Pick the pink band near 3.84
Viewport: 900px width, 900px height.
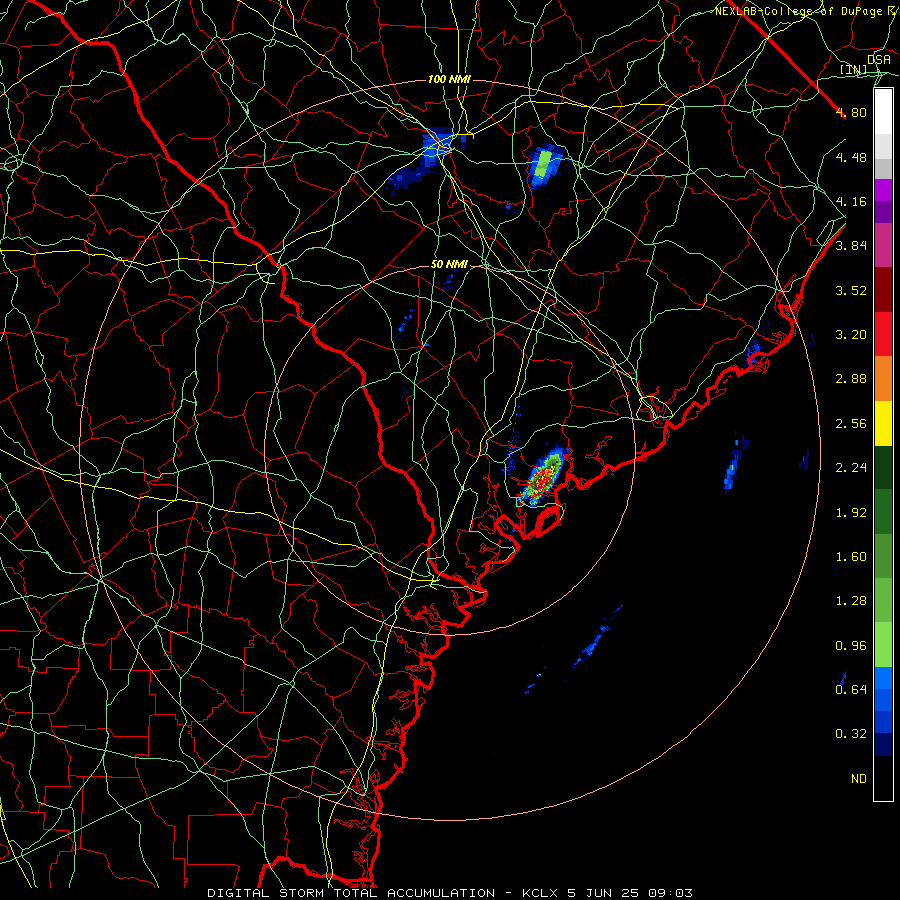click(x=883, y=246)
